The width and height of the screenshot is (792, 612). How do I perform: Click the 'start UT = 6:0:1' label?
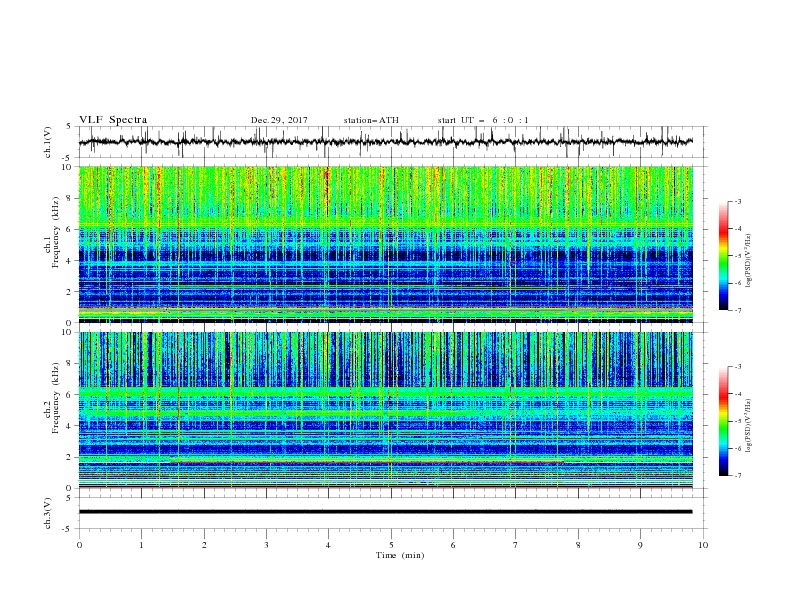(483, 120)
